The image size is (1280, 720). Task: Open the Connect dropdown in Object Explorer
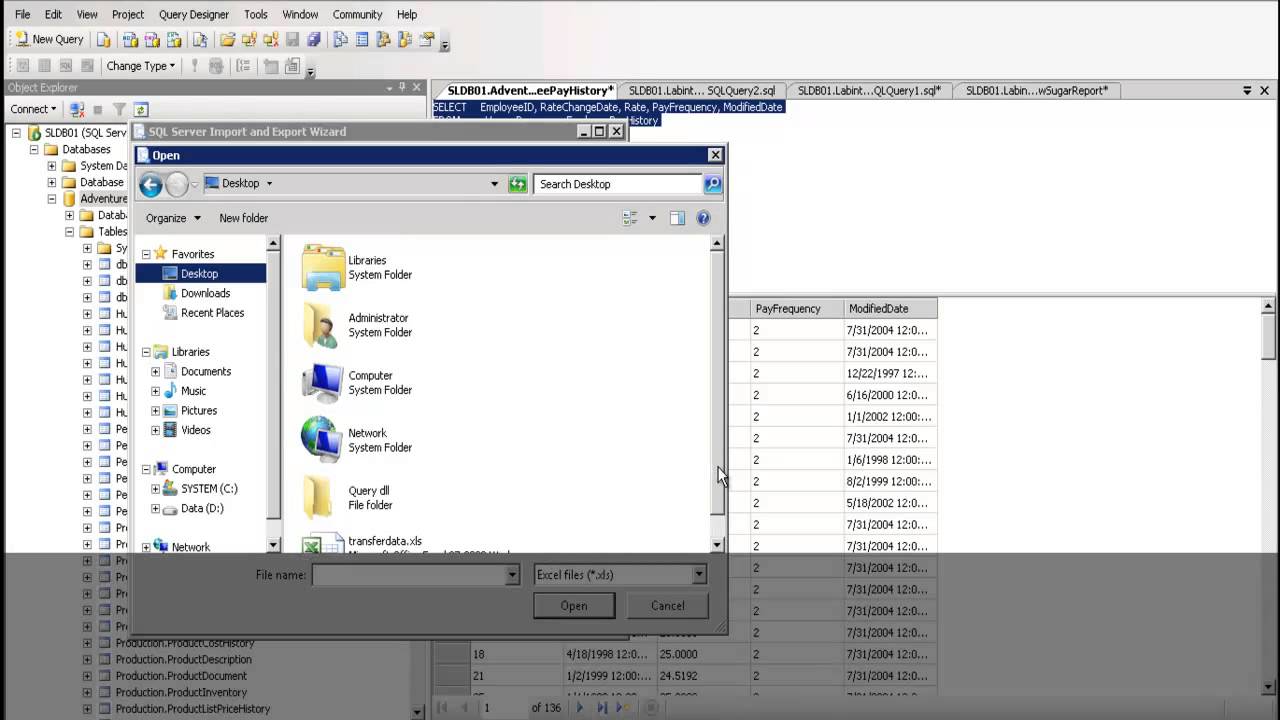(33, 109)
